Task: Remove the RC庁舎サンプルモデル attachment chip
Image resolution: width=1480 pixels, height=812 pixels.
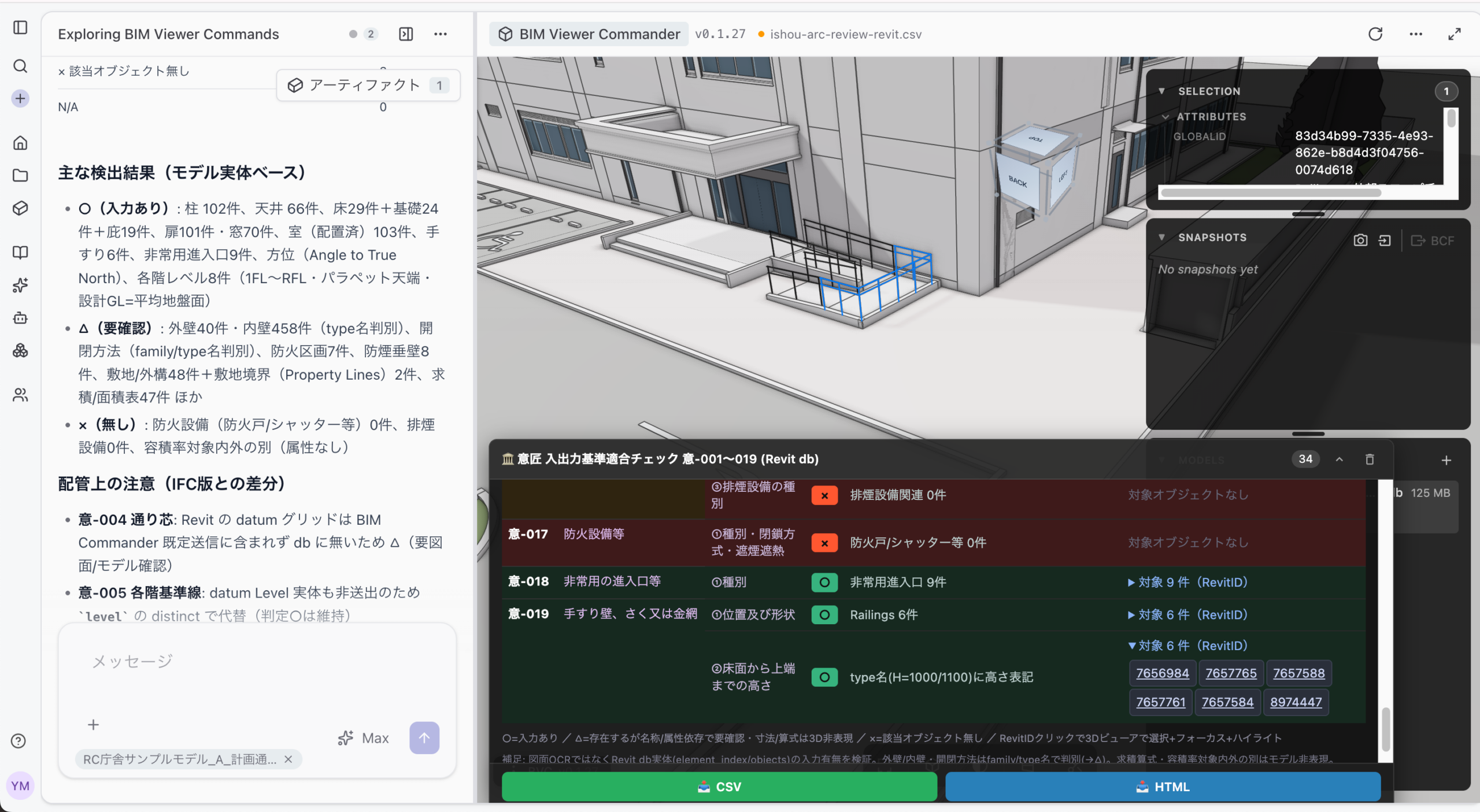Action: coord(288,759)
